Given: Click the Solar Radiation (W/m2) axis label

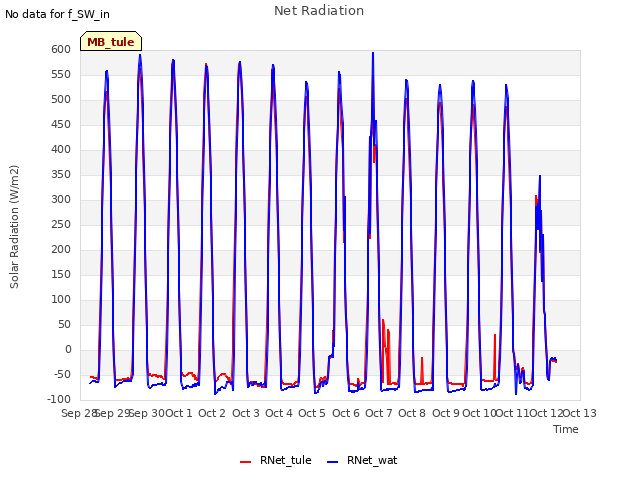Looking at the screenshot, I should tap(14, 227).
